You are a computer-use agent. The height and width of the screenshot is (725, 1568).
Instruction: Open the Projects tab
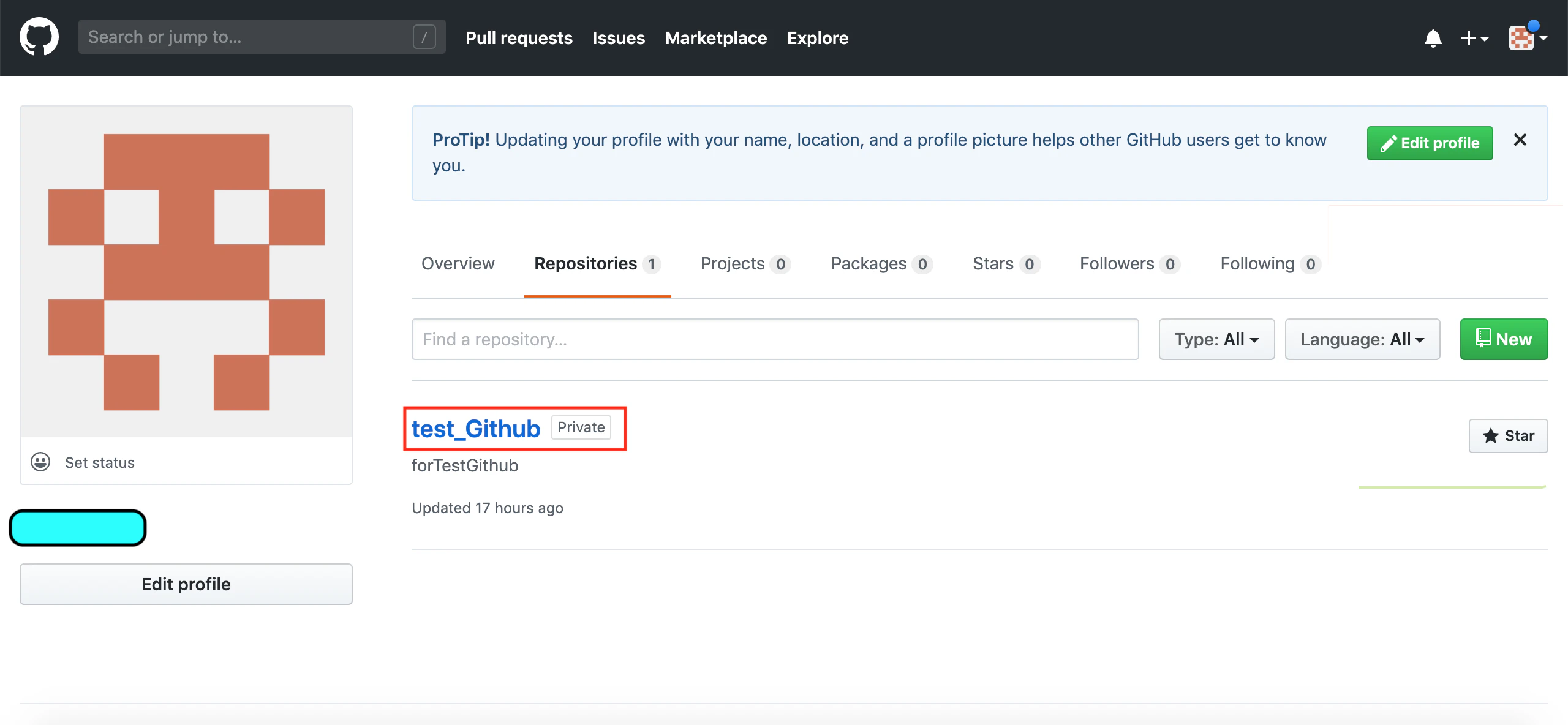(x=745, y=263)
